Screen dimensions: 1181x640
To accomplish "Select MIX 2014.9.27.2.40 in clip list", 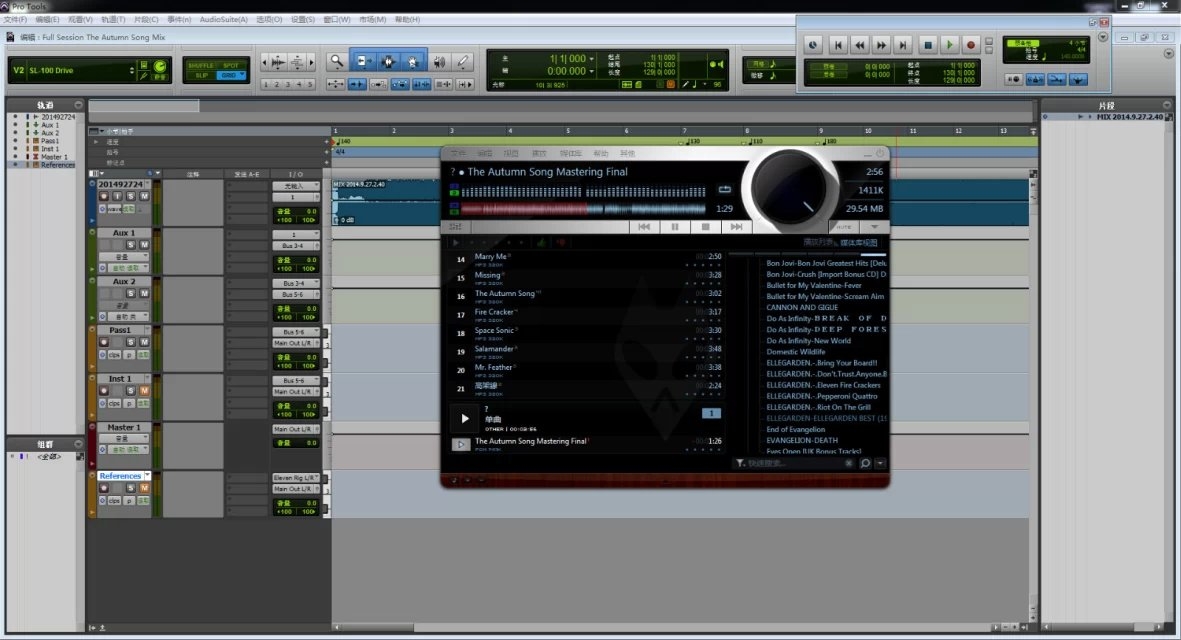I will [1129, 117].
